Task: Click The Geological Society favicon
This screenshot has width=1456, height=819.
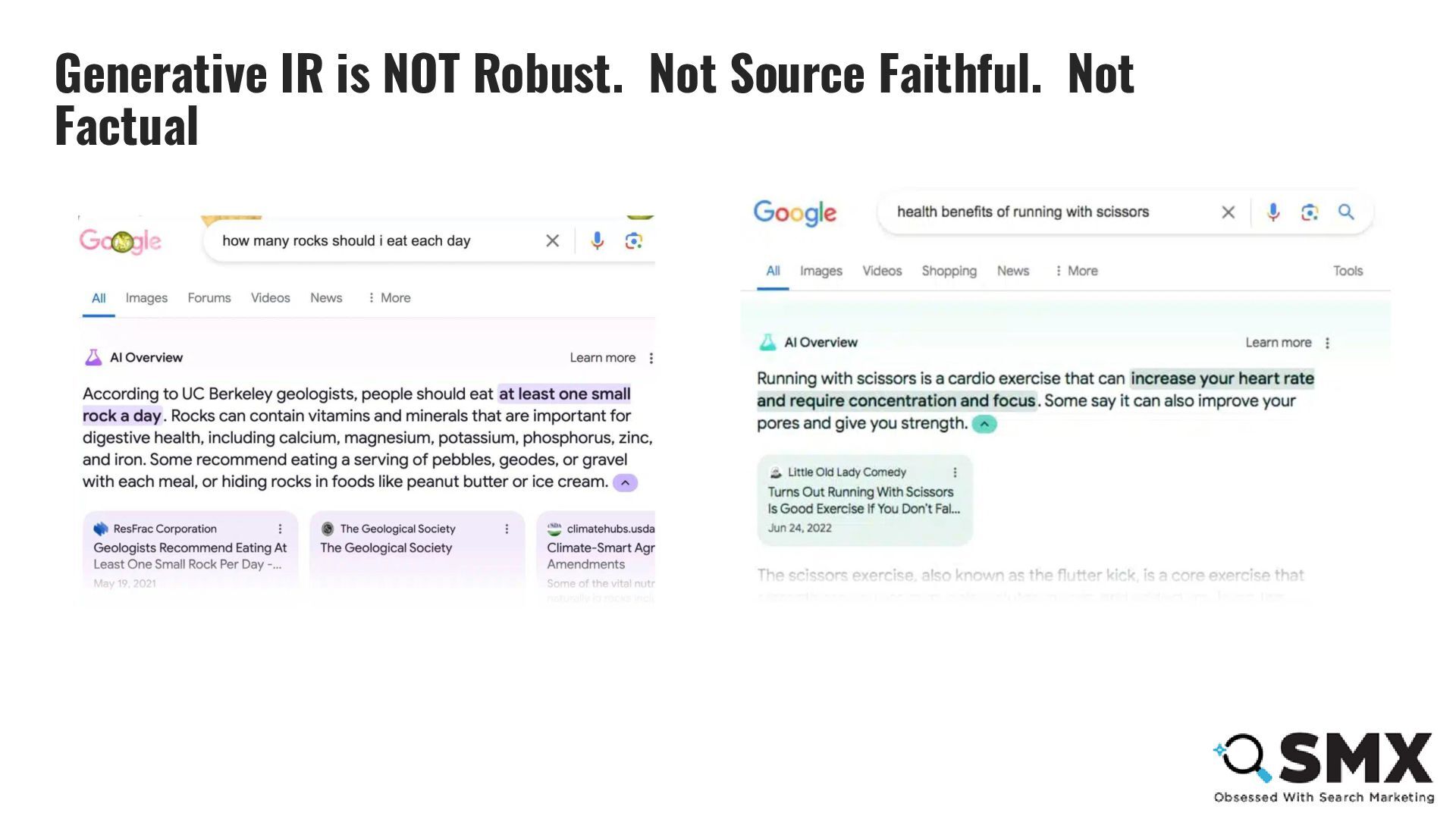Action: pos(328,529)
